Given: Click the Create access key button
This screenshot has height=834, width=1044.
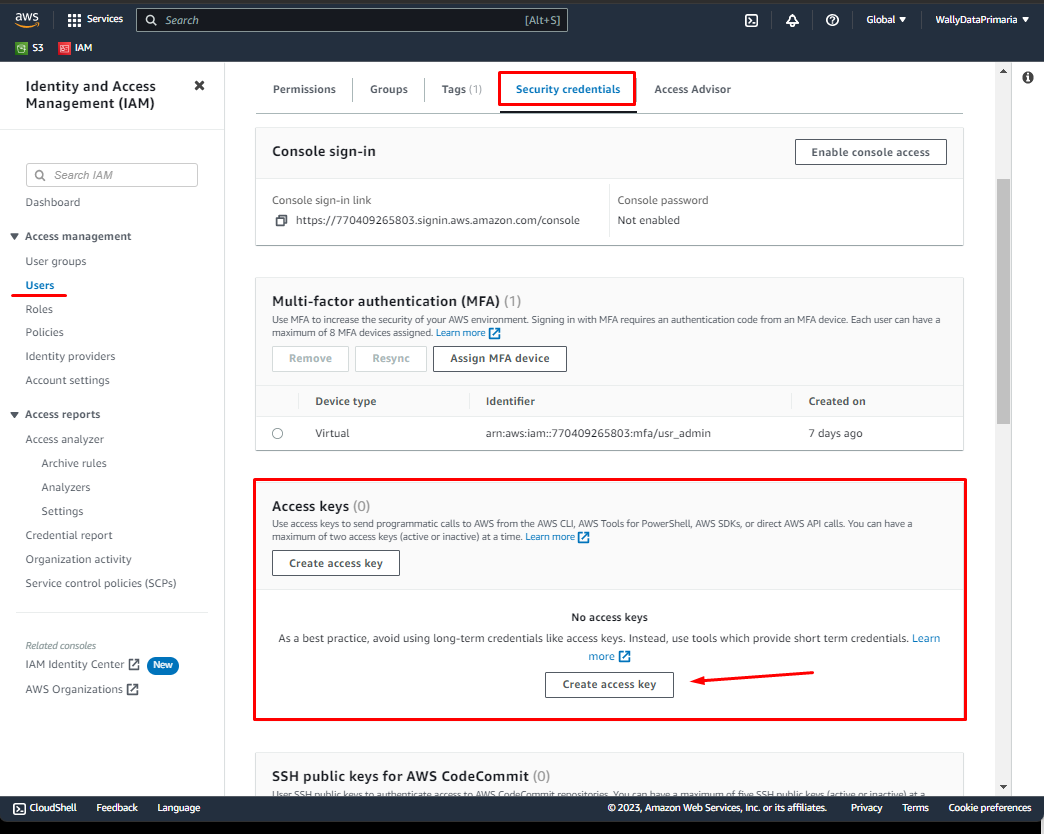Looking at the screenshot, I should pyautogui.click(x=609, y=685).
